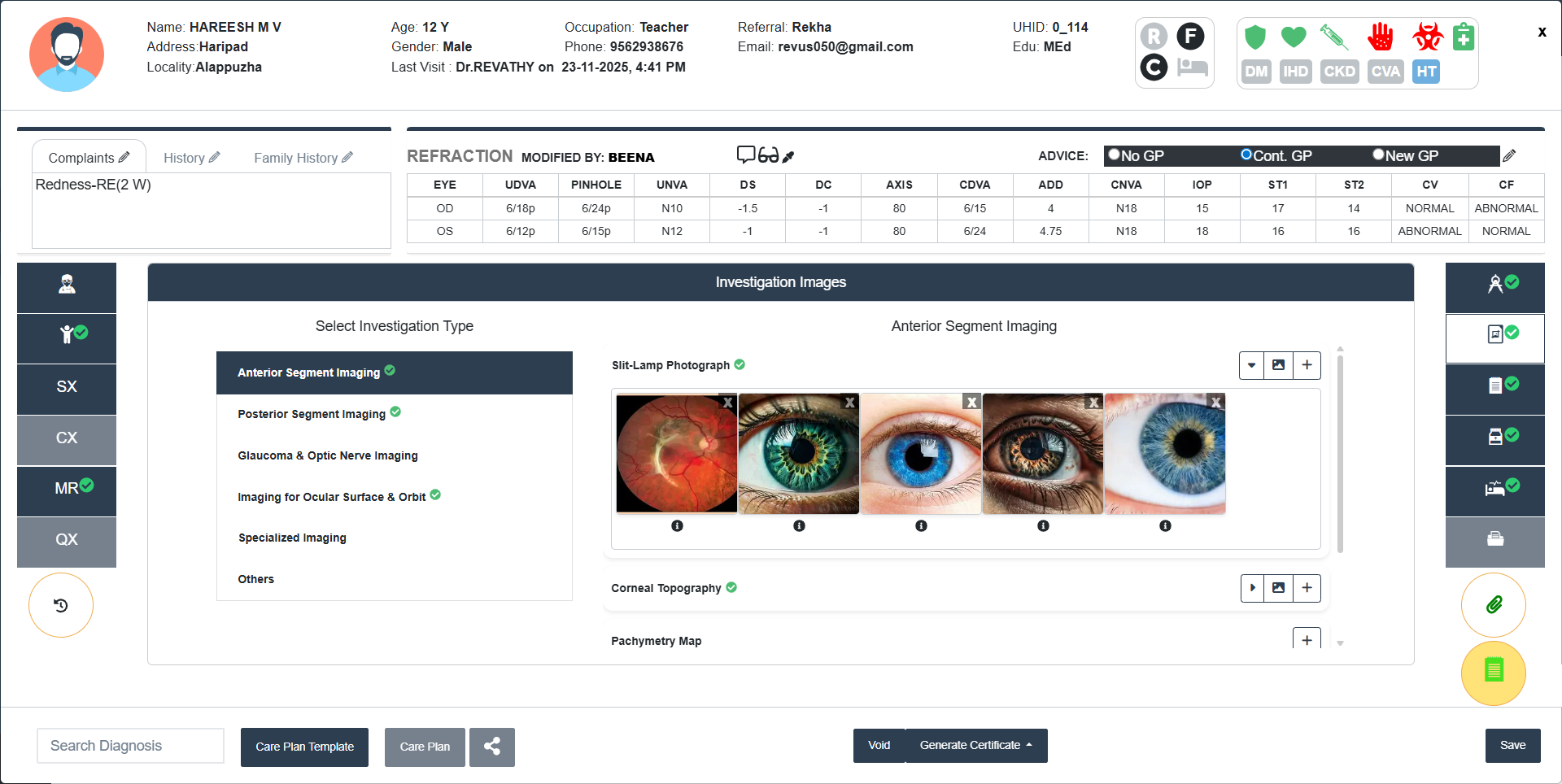
Task: Click the printer icon in right sidebar
Action: tap(1494, 539)
